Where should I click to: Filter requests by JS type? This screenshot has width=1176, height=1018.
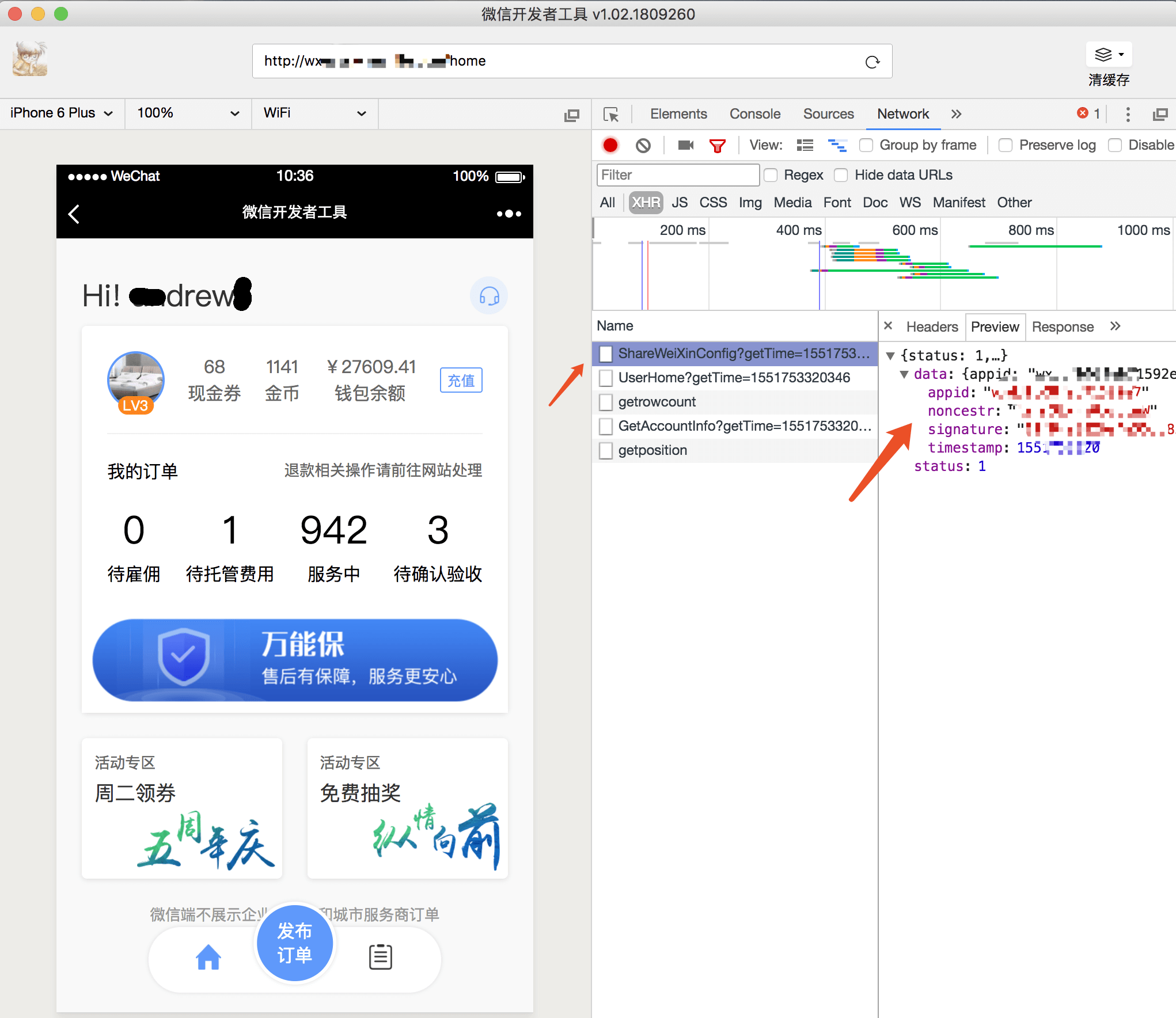(x=680, y=203)
